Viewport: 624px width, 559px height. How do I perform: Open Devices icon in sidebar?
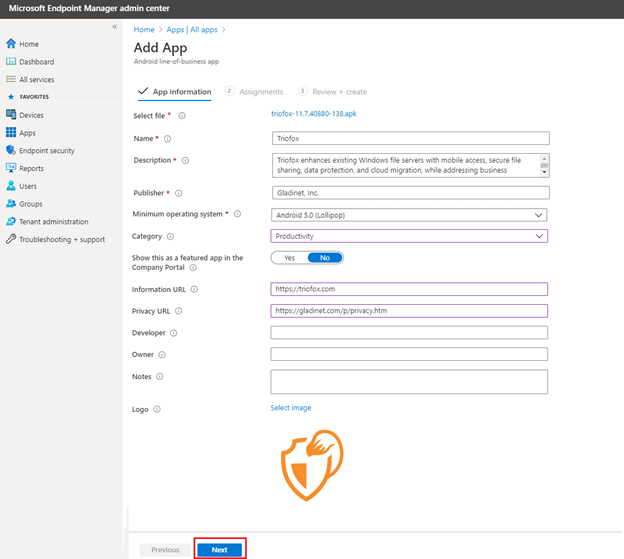(11, 115)
